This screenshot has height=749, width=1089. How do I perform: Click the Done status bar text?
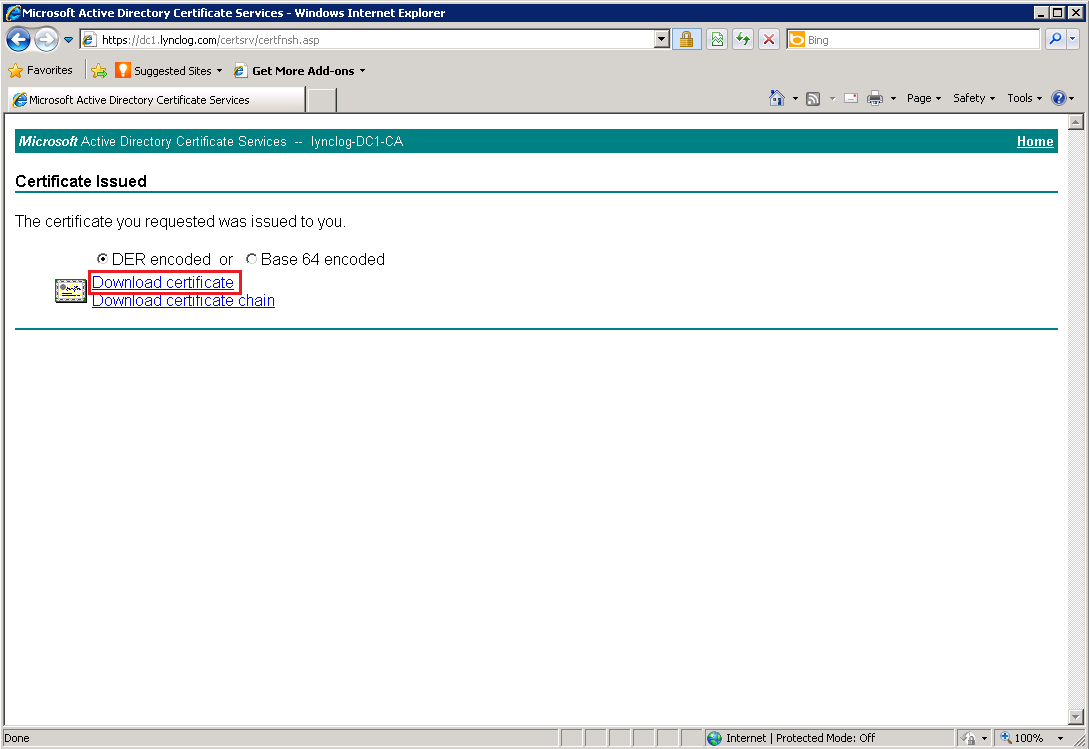pyautogui.click(x=17, y=738)
